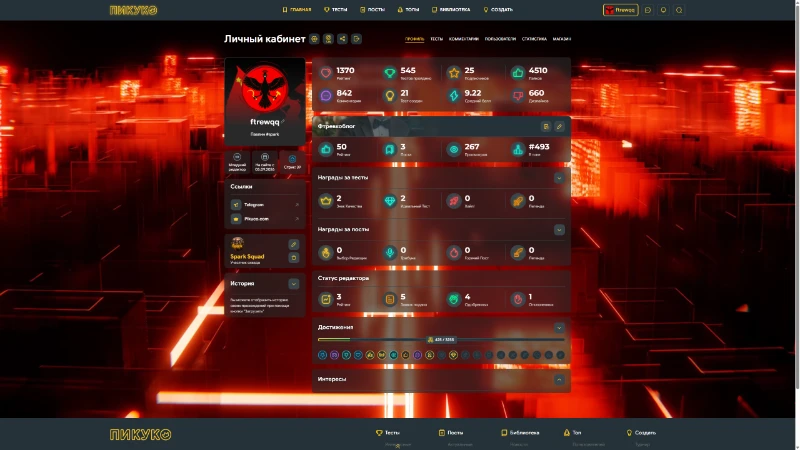The height and width of the screenshot is (450, 800).
Task: Go to ГЛАВНАЯ in the top menu
Action: [297, 10]
